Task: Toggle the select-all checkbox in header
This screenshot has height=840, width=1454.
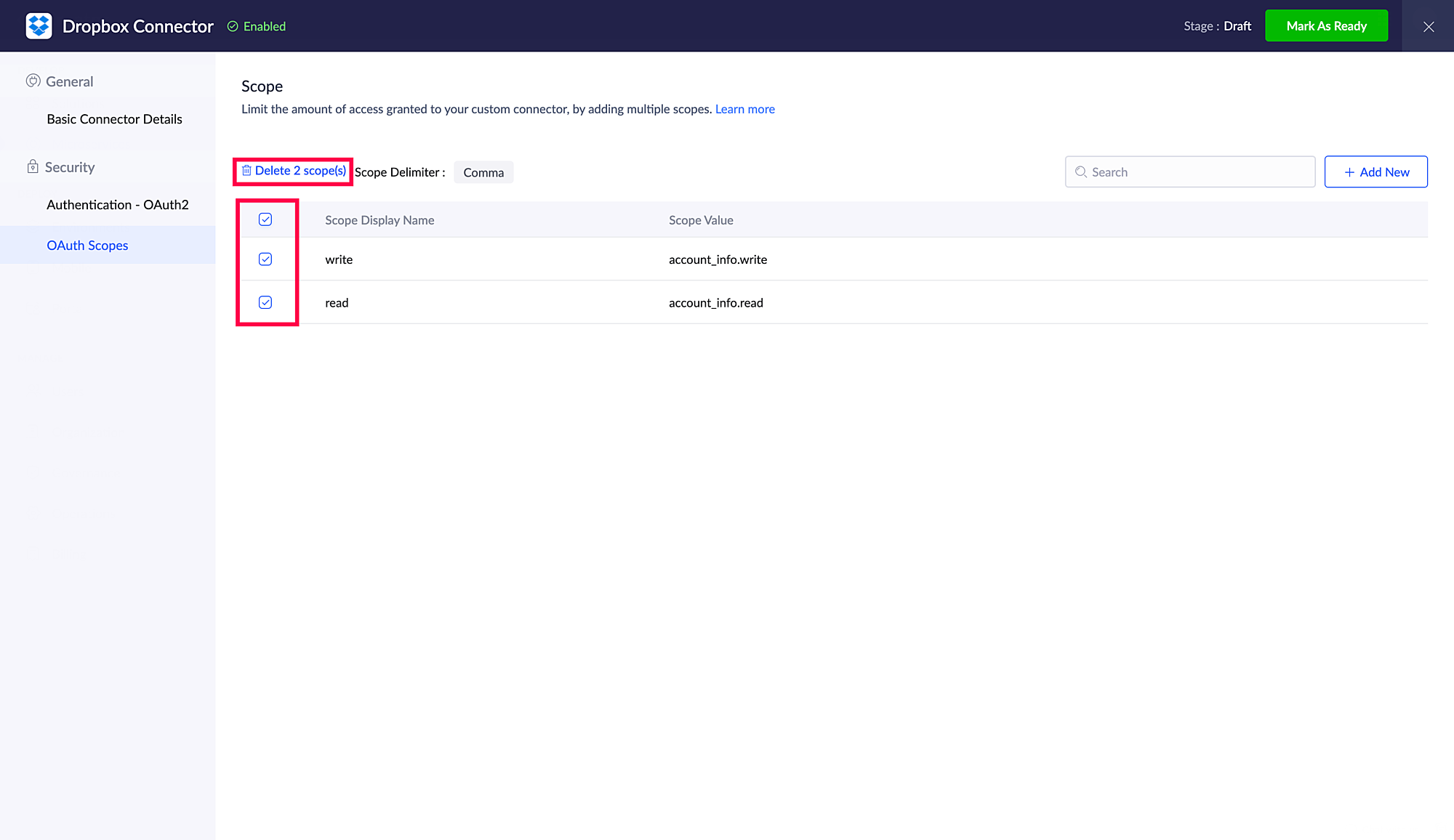Action: [x=265, y=219]
